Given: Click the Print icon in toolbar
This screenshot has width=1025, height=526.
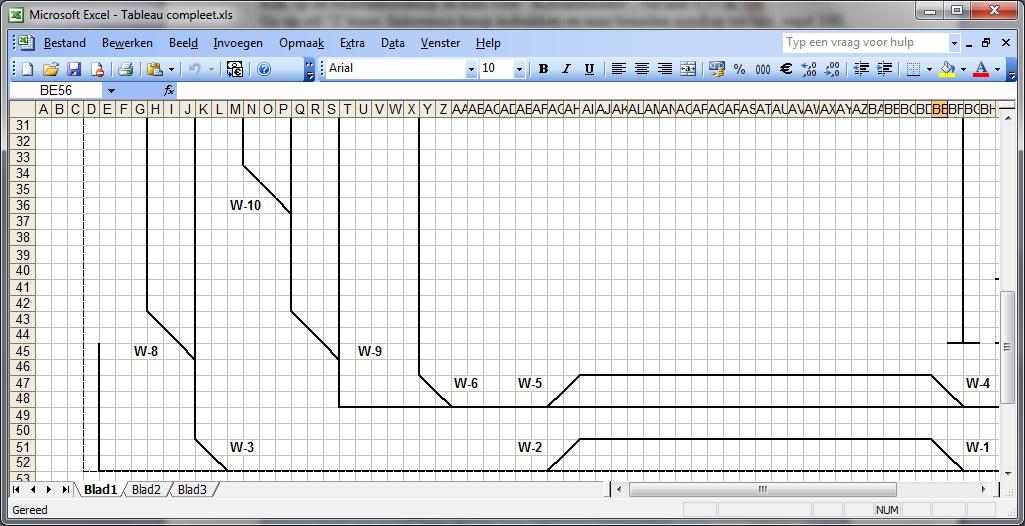Looking at the screenshot, I should 126,69.
